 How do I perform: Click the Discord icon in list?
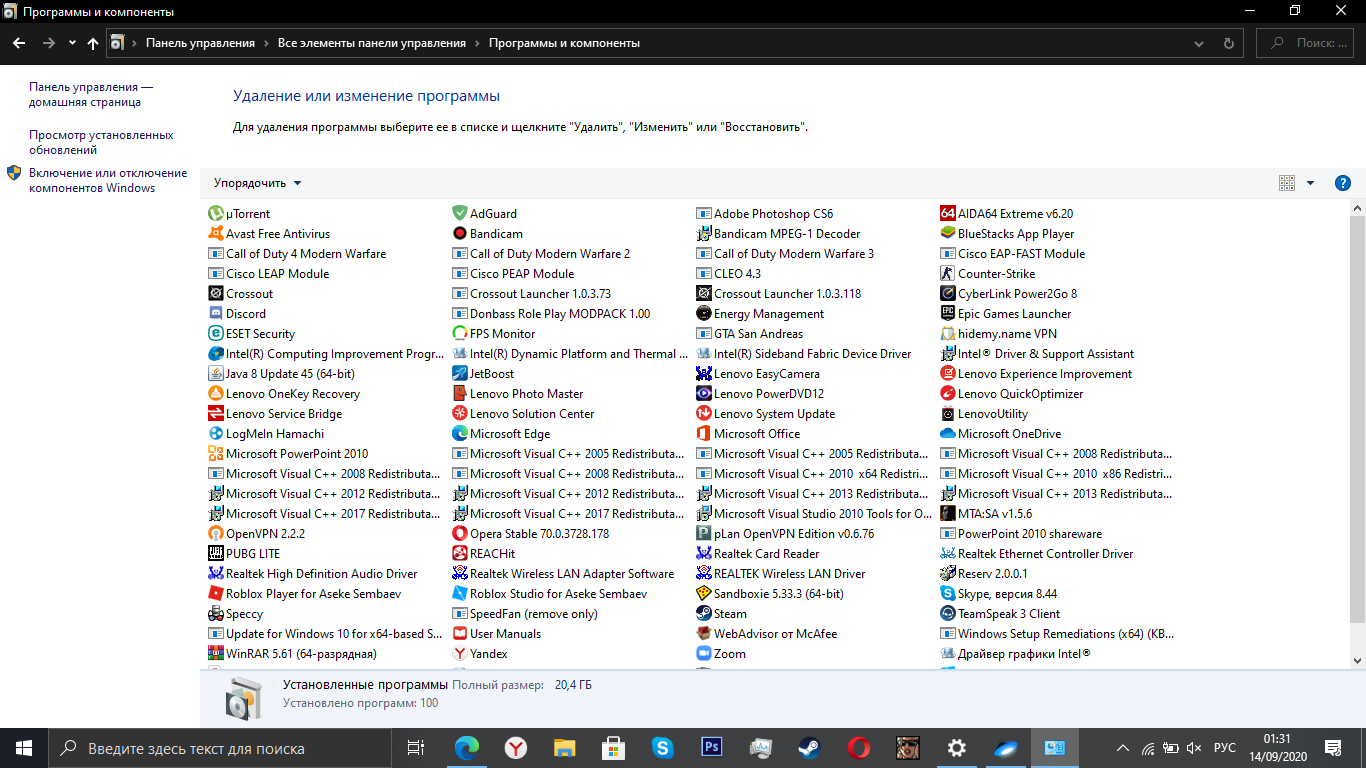(216, 313)
